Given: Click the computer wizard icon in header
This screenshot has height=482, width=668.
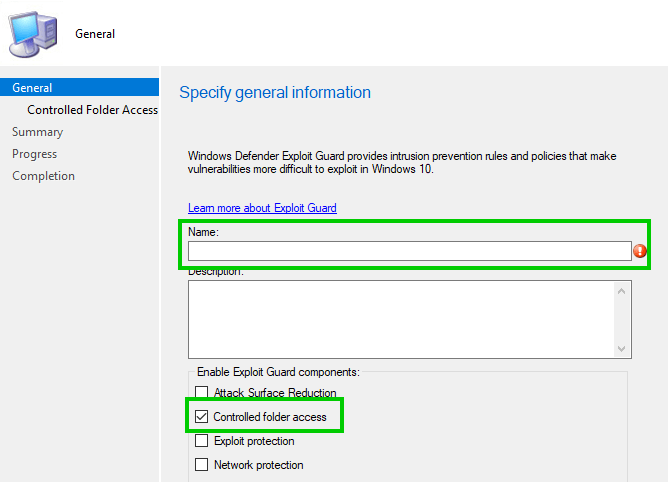Looking at the screenshot, I should (34, 33).
